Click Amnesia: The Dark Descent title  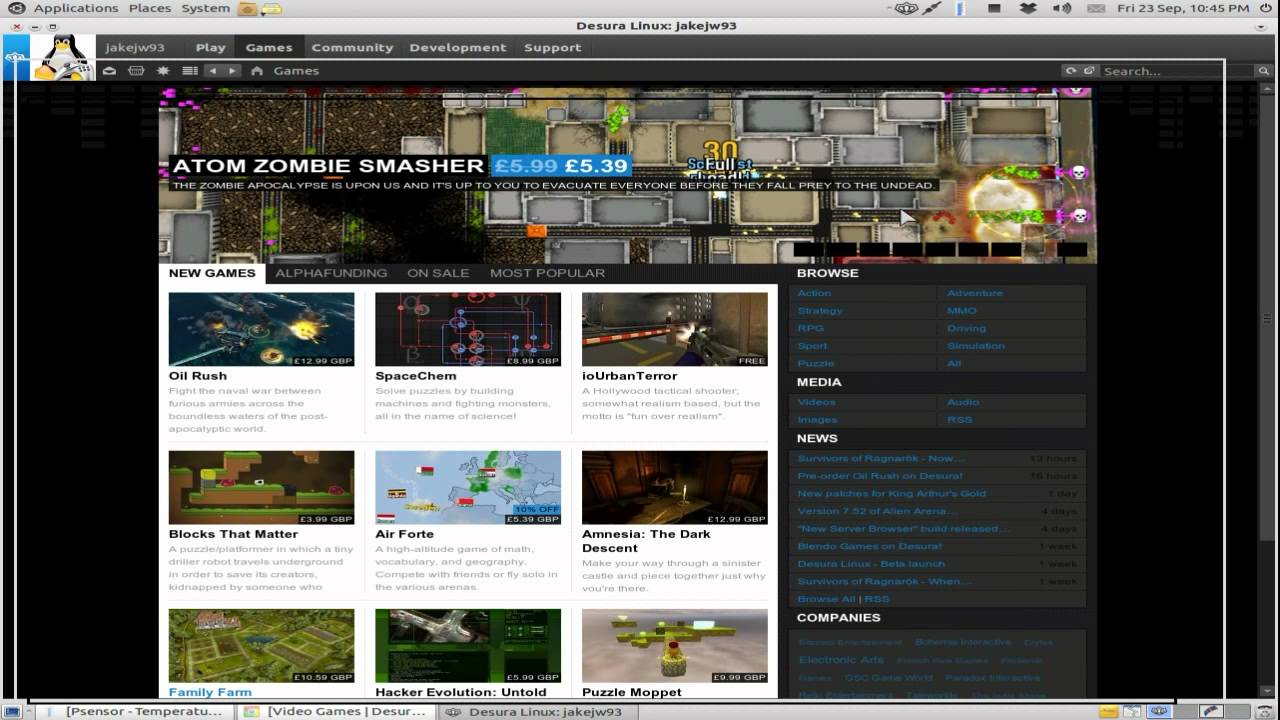click(x=646, y=541)
